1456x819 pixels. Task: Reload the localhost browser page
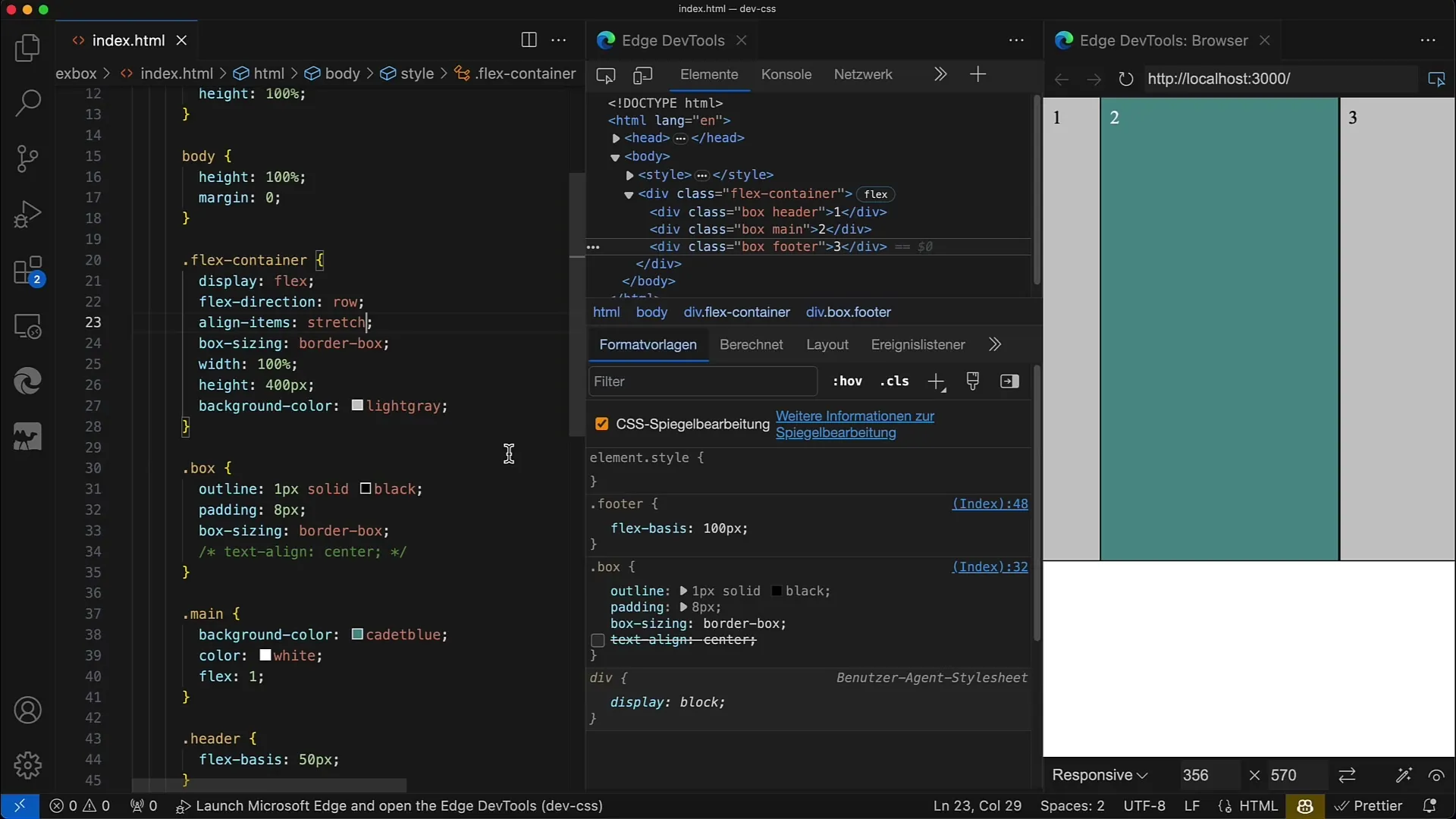pos(1126,79)
